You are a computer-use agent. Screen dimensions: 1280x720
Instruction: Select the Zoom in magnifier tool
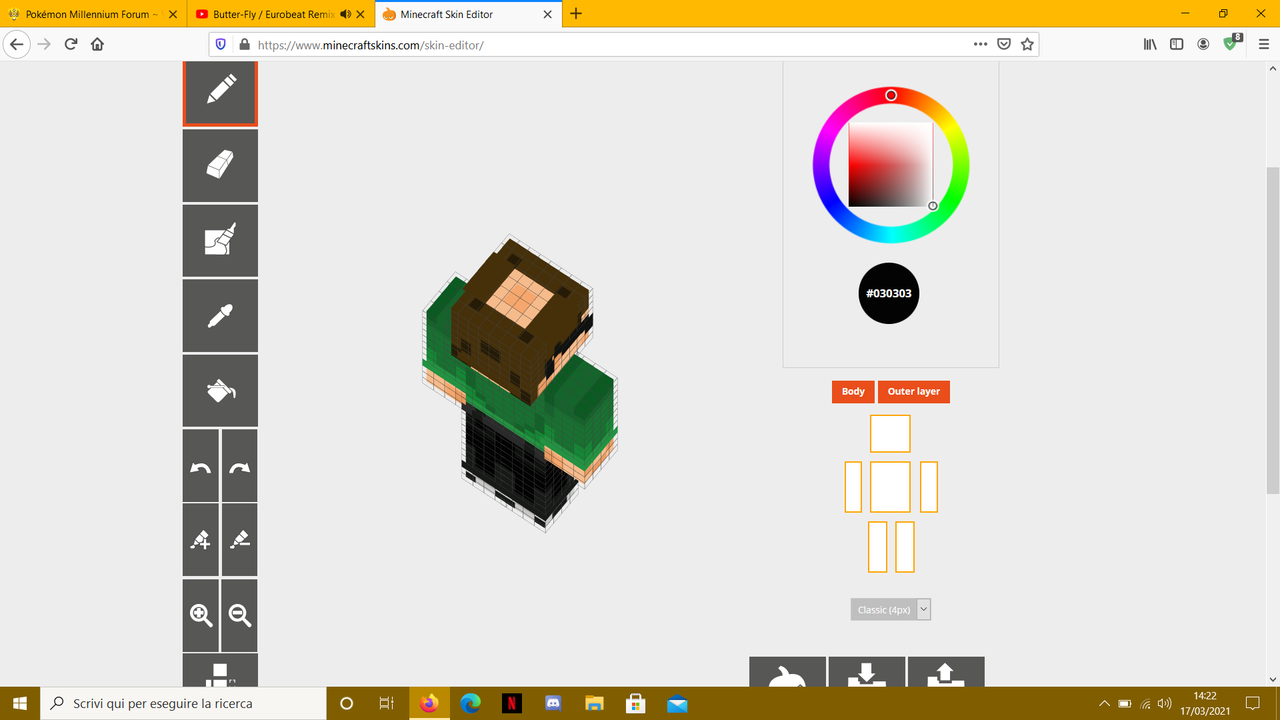(200, 615)
